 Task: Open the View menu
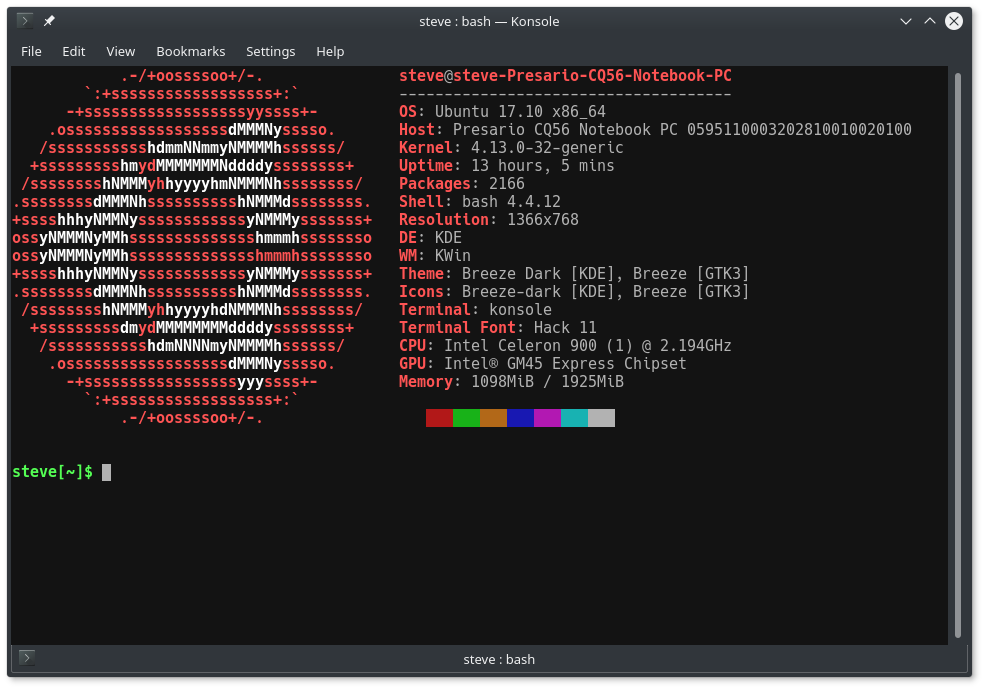[120, 51]
